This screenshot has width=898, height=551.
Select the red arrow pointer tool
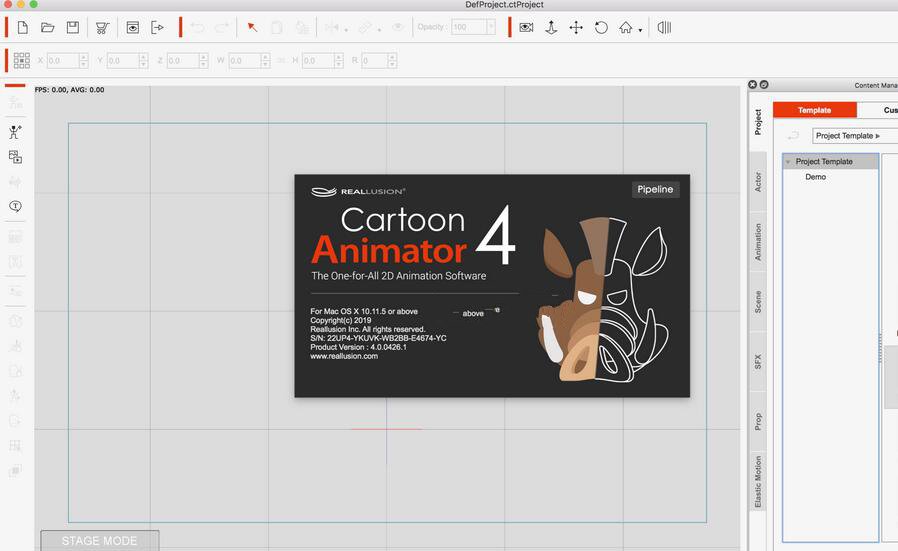(x=252, y=27)
